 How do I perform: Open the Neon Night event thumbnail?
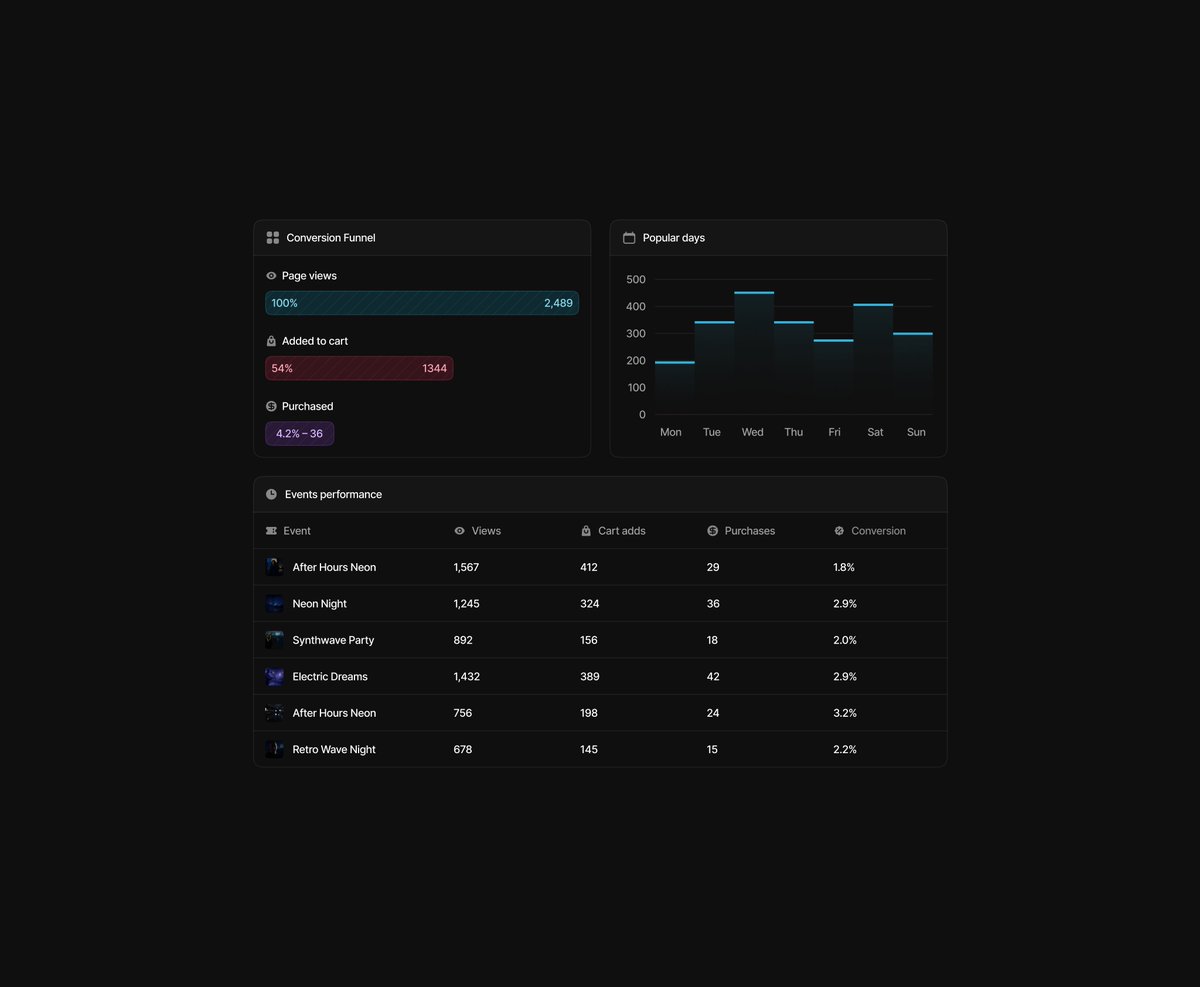pyautogui.click(x=274, y=604)
